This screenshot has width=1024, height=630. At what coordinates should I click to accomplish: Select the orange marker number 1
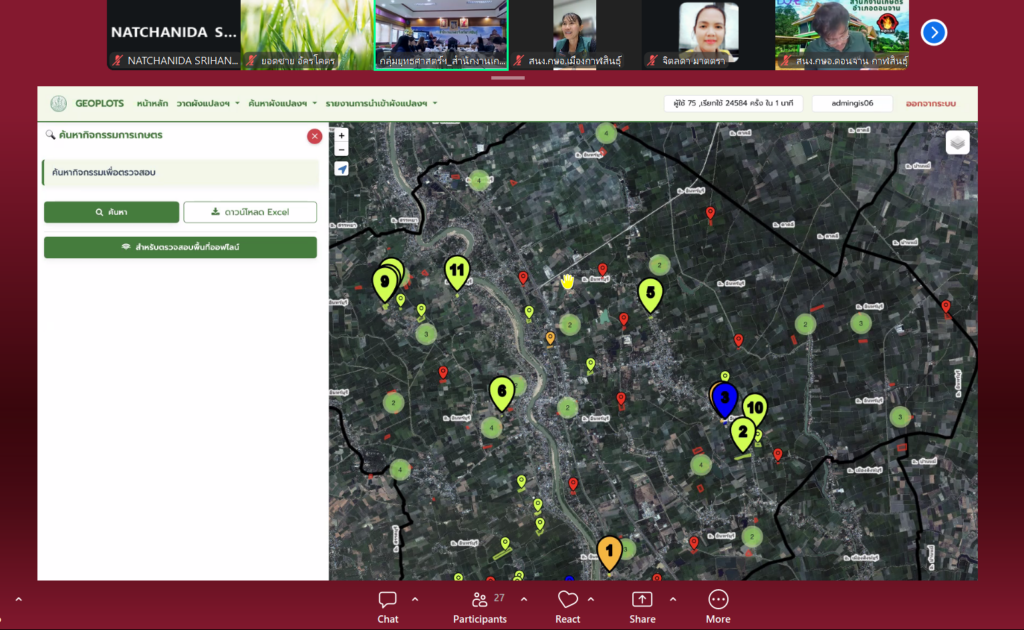pyautogui.click(x=609, y=554)
